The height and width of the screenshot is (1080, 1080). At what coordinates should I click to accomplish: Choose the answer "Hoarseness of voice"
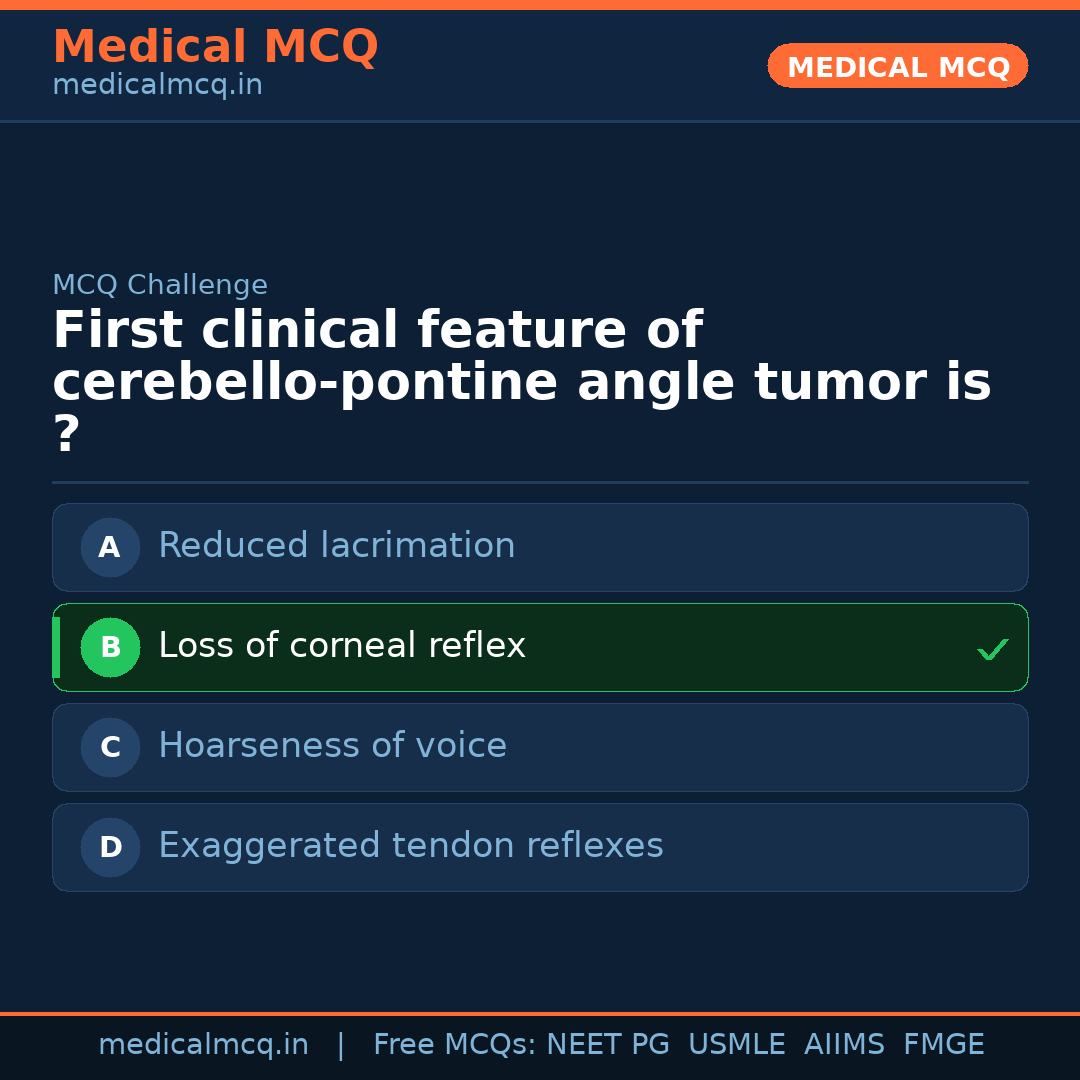tap(332, 746)
